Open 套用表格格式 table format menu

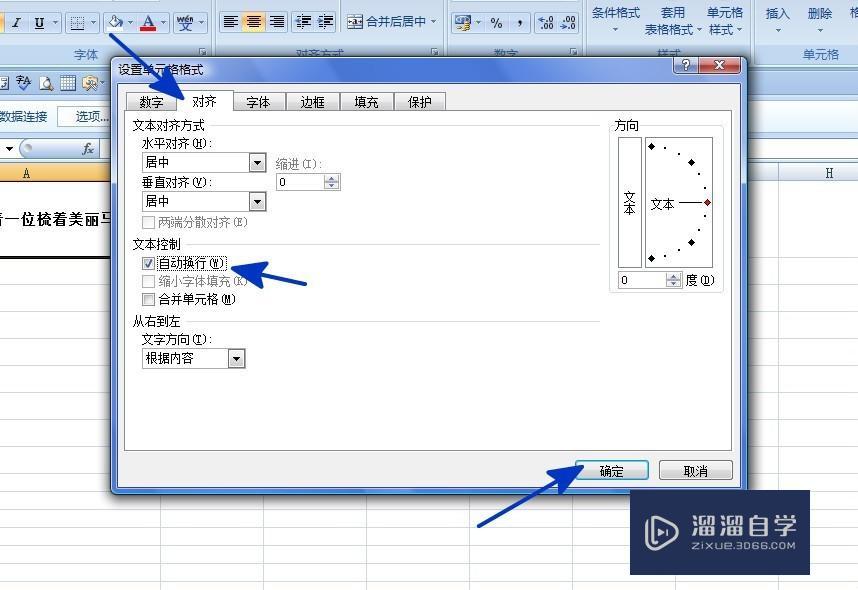click(x=673, y=20)
